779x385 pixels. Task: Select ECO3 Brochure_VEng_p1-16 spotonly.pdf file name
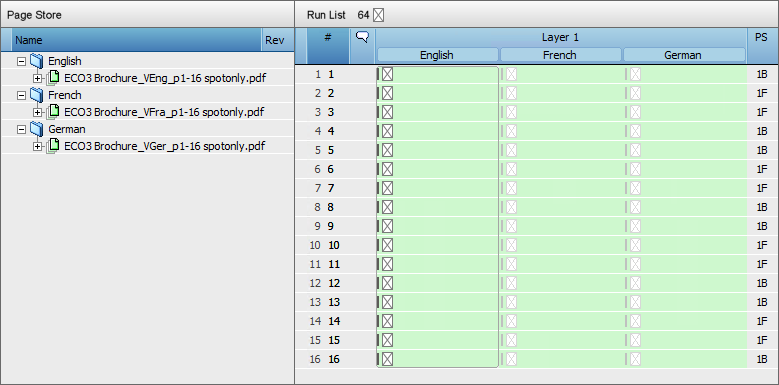pyautogui.click(x=166, y=78)
